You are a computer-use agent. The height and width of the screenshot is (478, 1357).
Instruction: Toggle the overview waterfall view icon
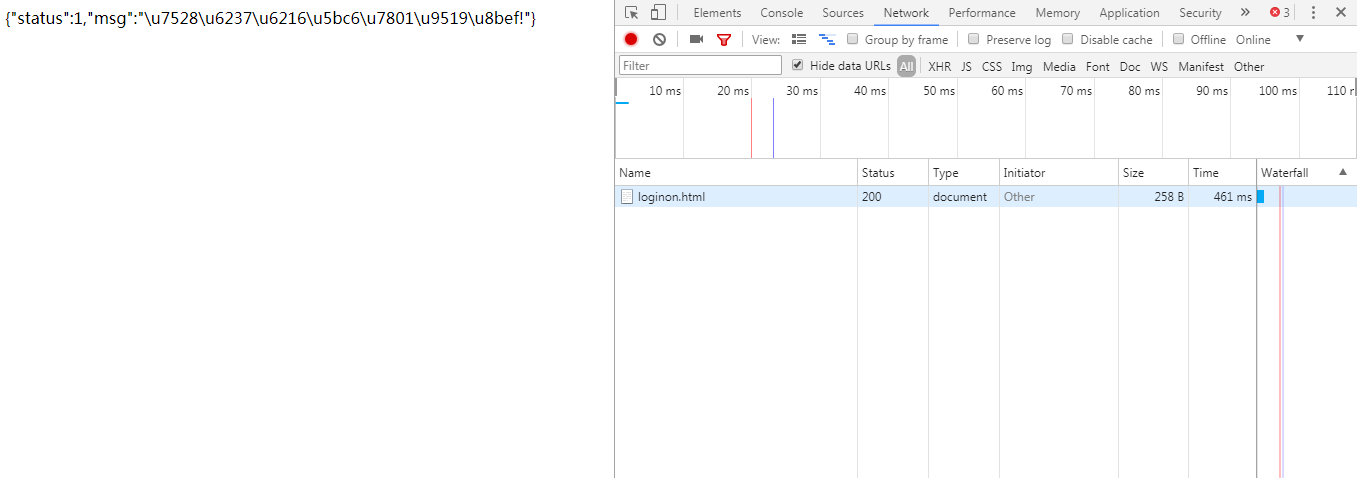point(826,39)
